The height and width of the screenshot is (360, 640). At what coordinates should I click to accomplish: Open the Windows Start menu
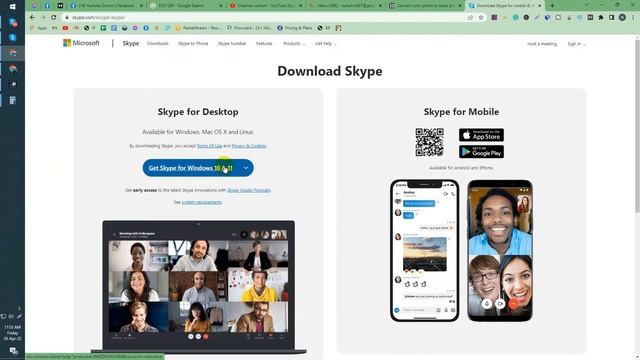click(12, 6)
